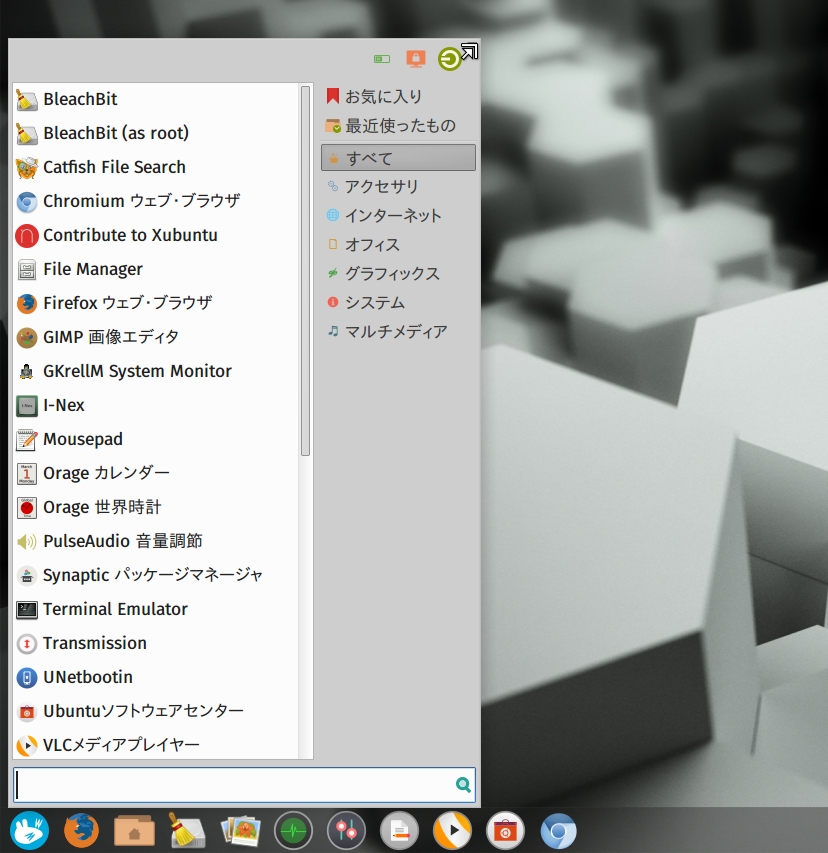Viewport: 828px width, 853px height.
Task: Launch VLCメディアプレイヤー from the list
Action: (x=120, y=745)
